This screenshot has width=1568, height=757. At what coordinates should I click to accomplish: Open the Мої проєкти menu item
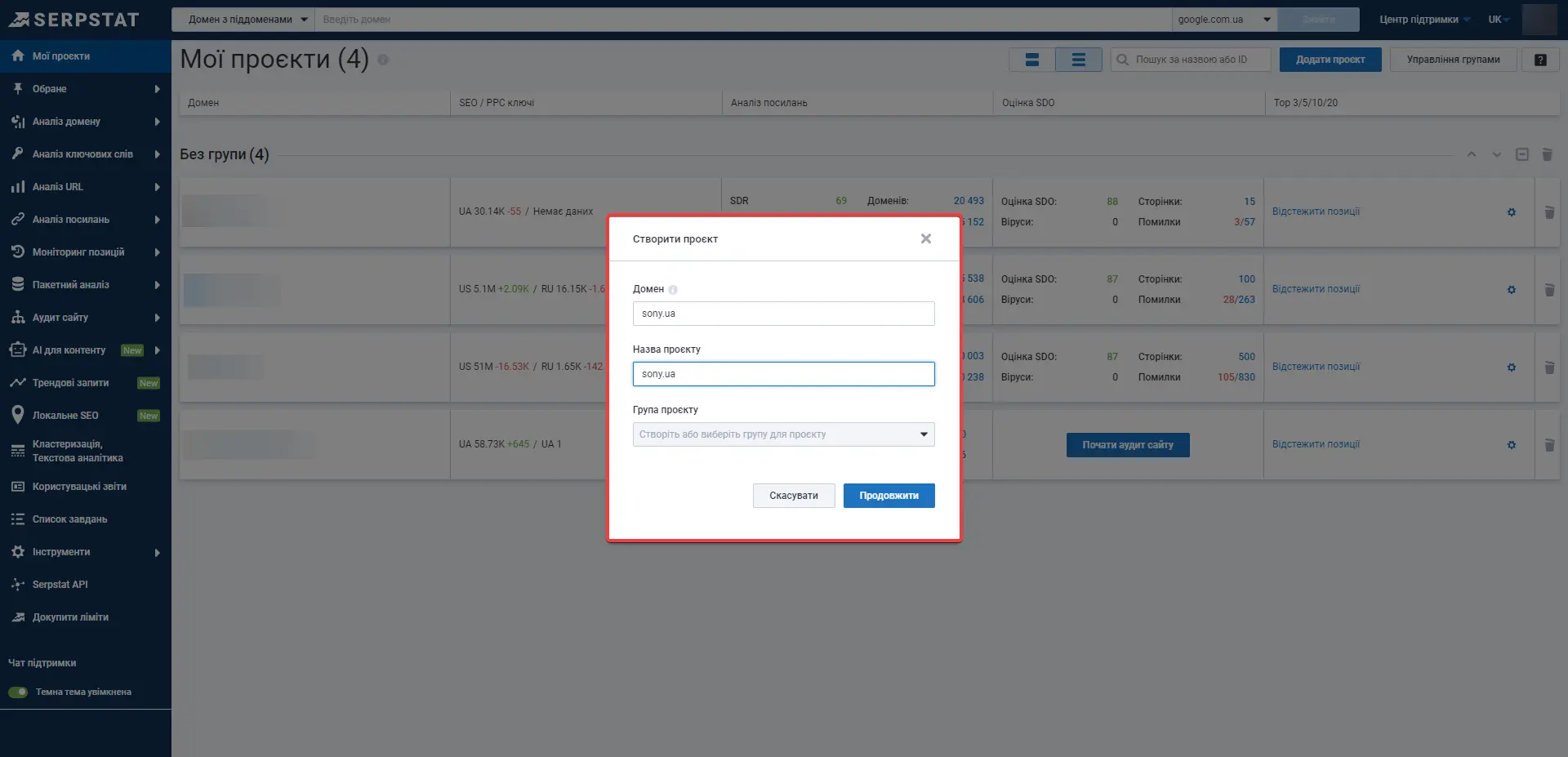[x=86, y=56]
